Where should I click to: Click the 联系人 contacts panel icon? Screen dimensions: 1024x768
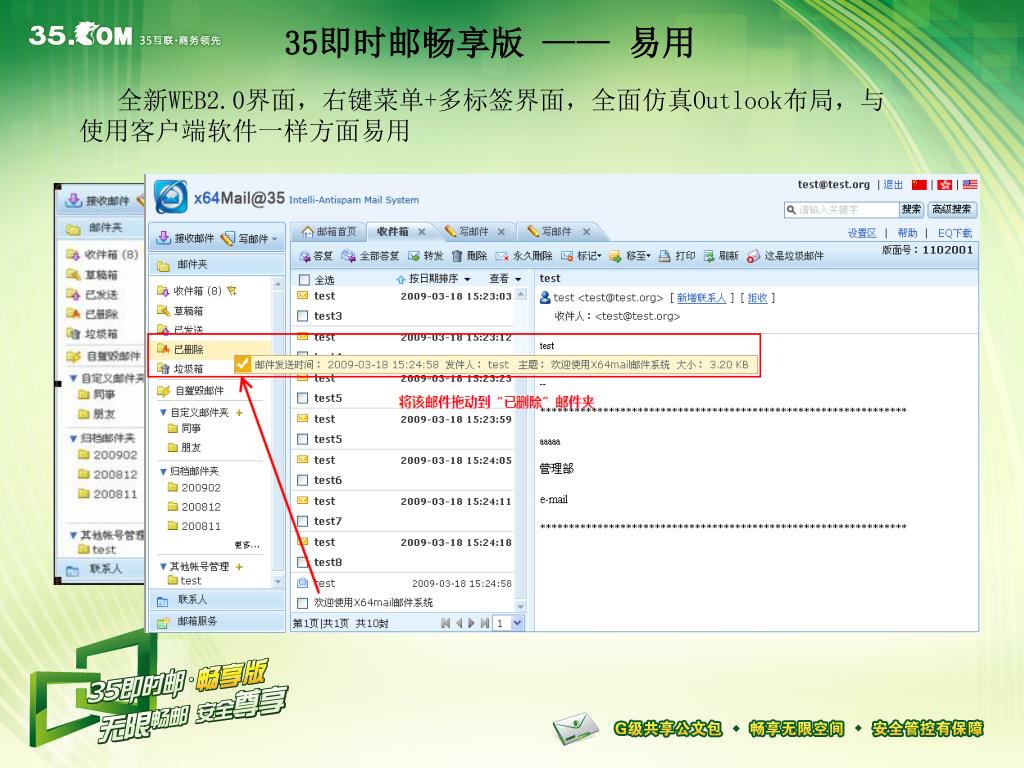point(163,600)
